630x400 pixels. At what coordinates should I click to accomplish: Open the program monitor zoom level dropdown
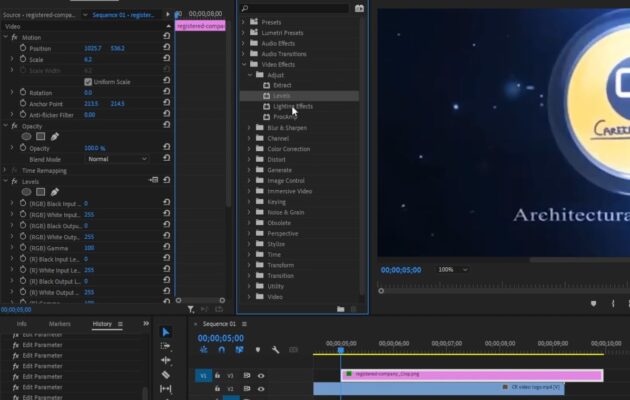(x=451, y=270)
